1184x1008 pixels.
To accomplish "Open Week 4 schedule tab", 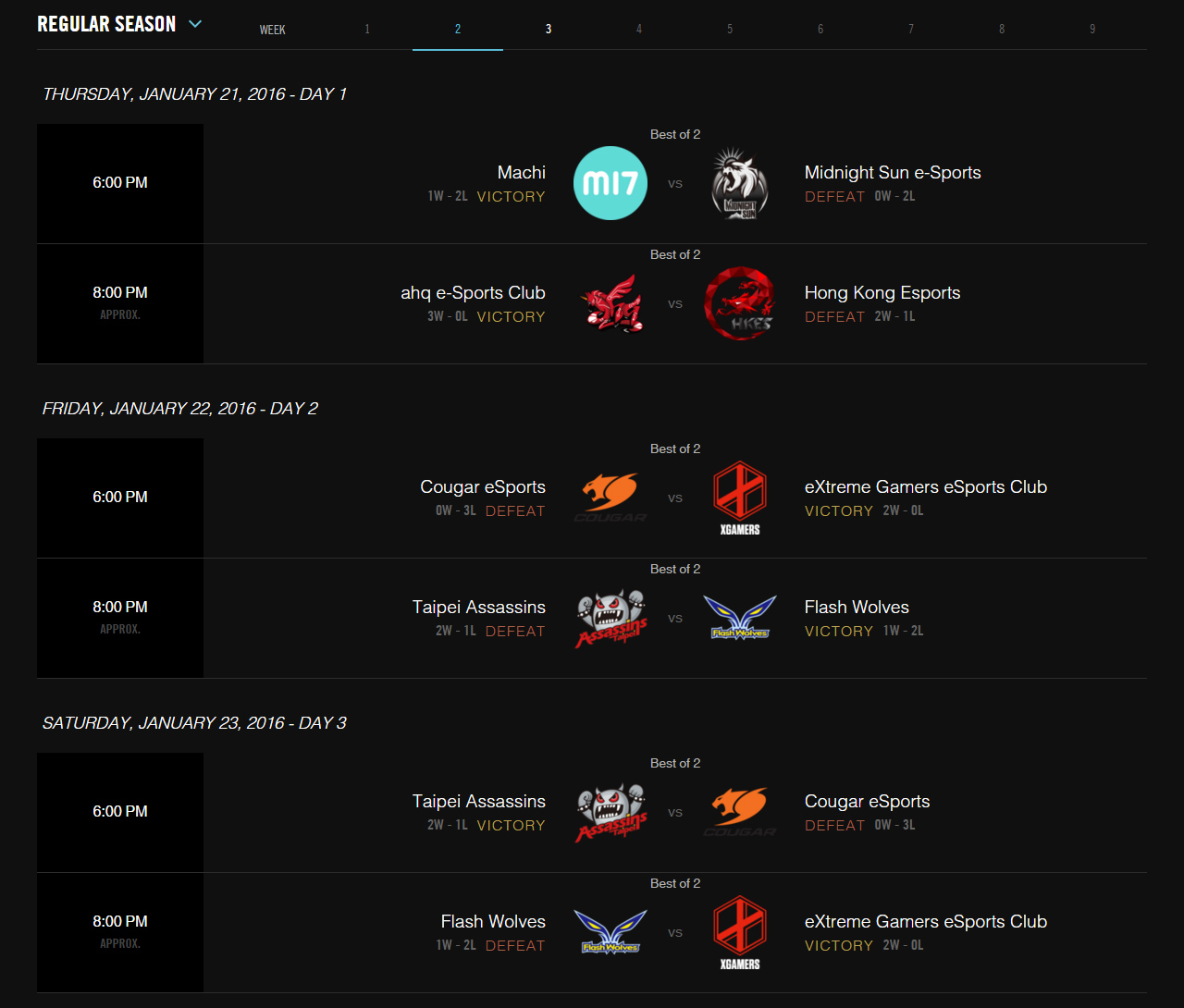I will (639, 29).
